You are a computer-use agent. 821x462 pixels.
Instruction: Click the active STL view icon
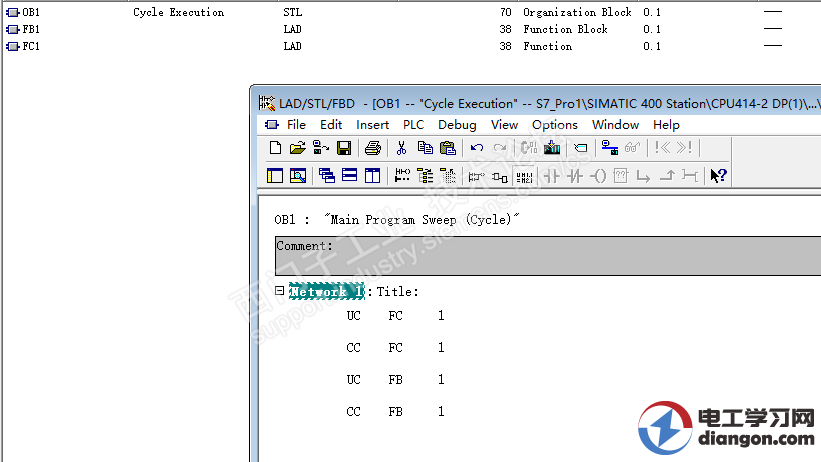pos(524,177)
